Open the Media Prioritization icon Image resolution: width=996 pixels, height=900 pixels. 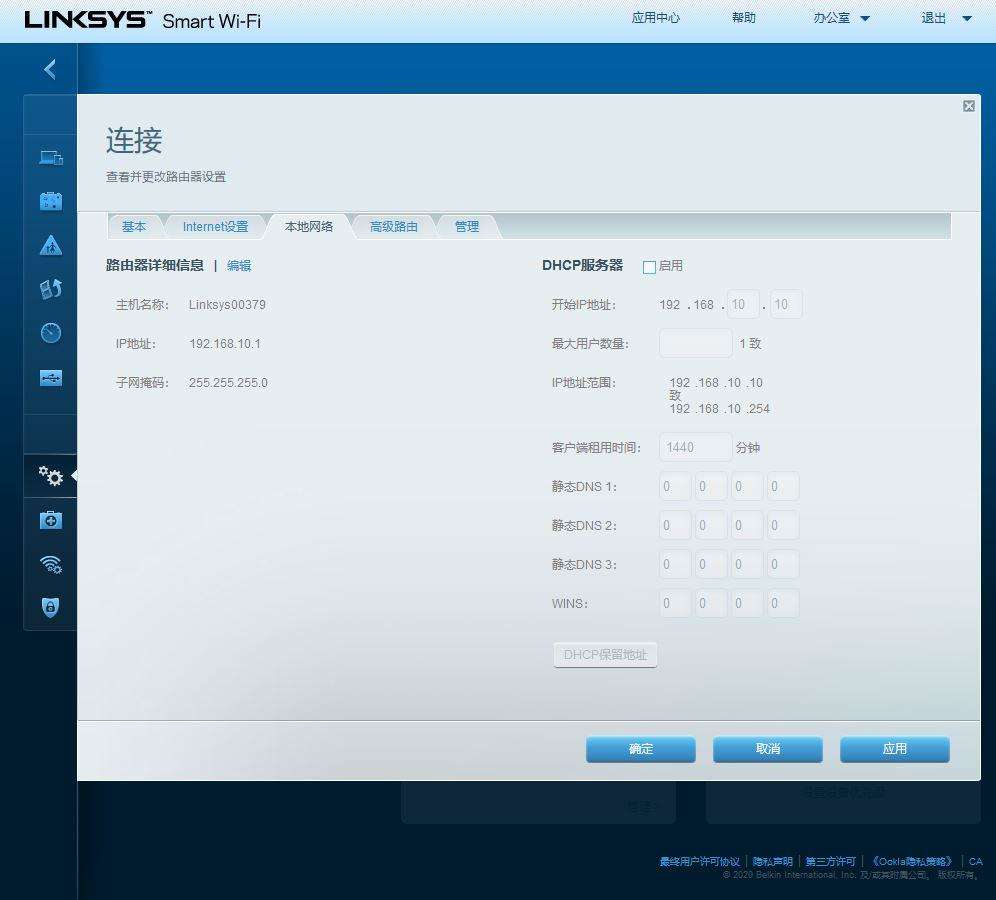tap(51, 289)
